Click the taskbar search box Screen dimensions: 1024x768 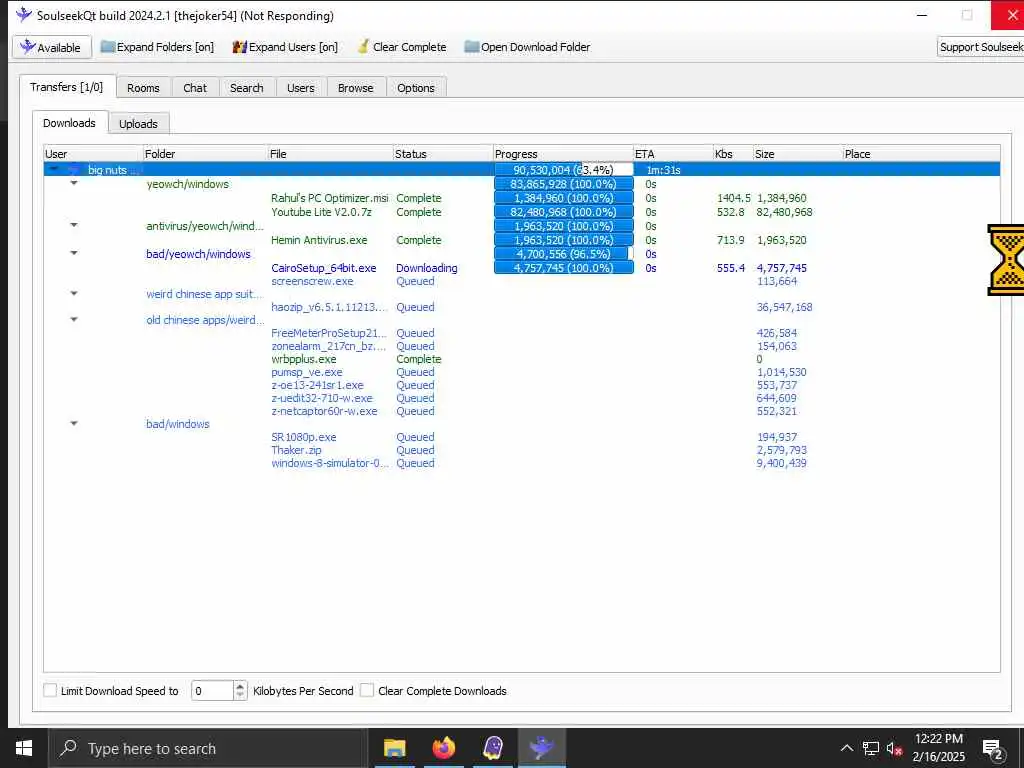click(x=208, y=748)
